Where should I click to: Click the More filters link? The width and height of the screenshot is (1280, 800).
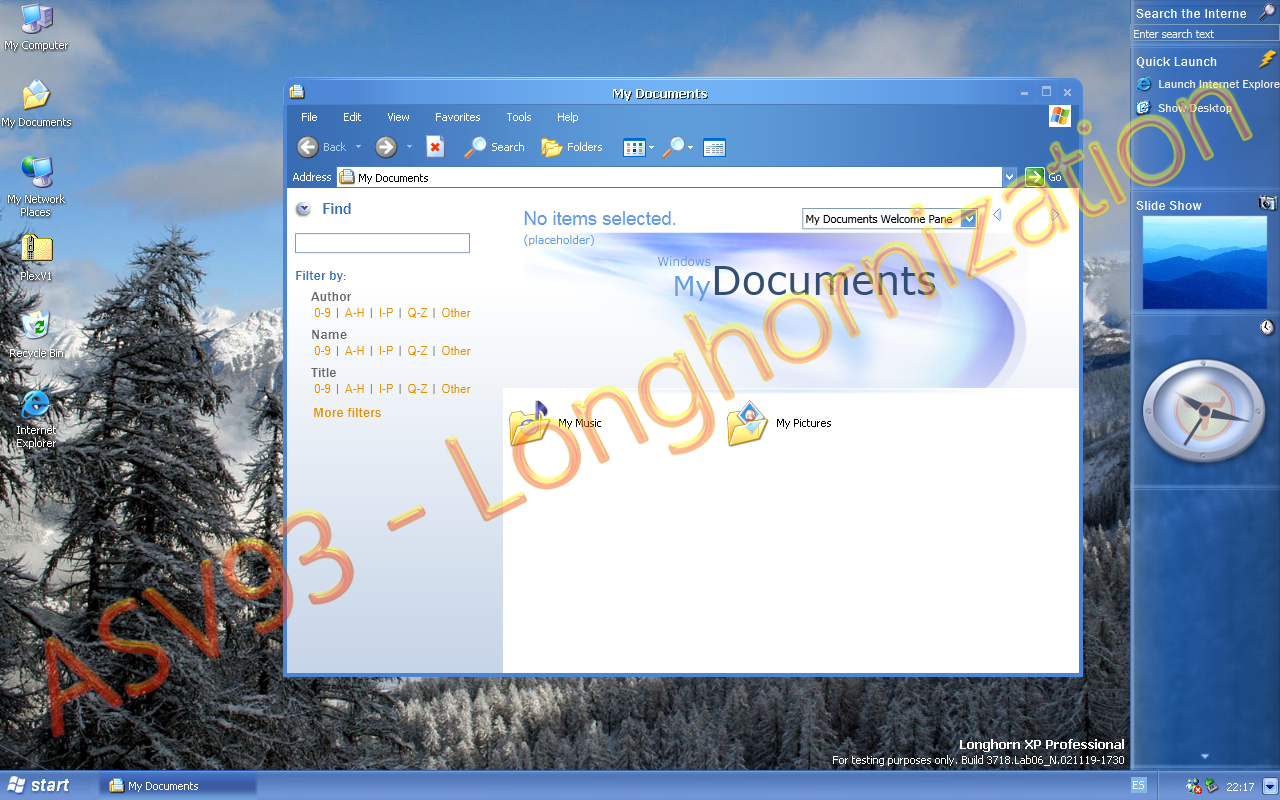pos(346,412)
